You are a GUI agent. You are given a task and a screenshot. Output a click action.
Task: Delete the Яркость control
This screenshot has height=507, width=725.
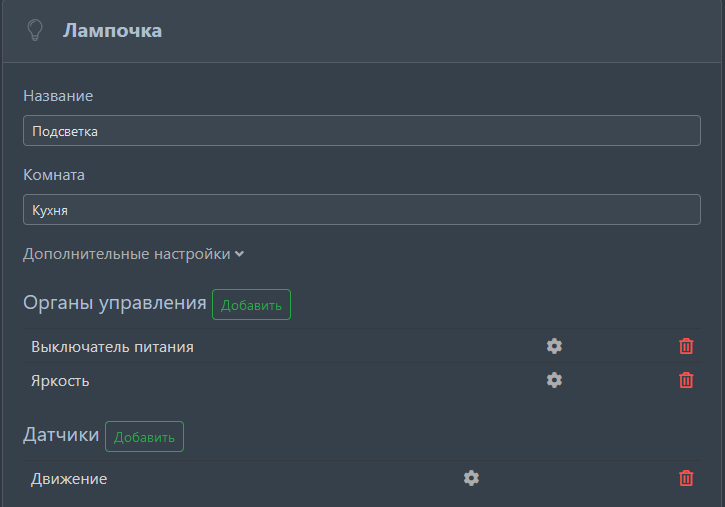coord(686,380)
